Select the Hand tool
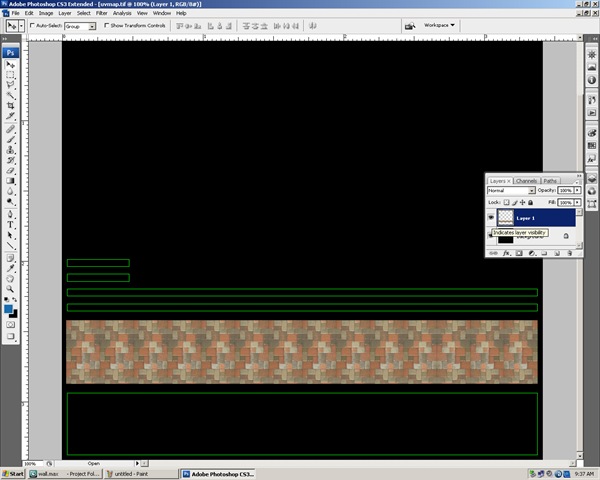This screenshot has height=480, width=600. click(10, 279)
